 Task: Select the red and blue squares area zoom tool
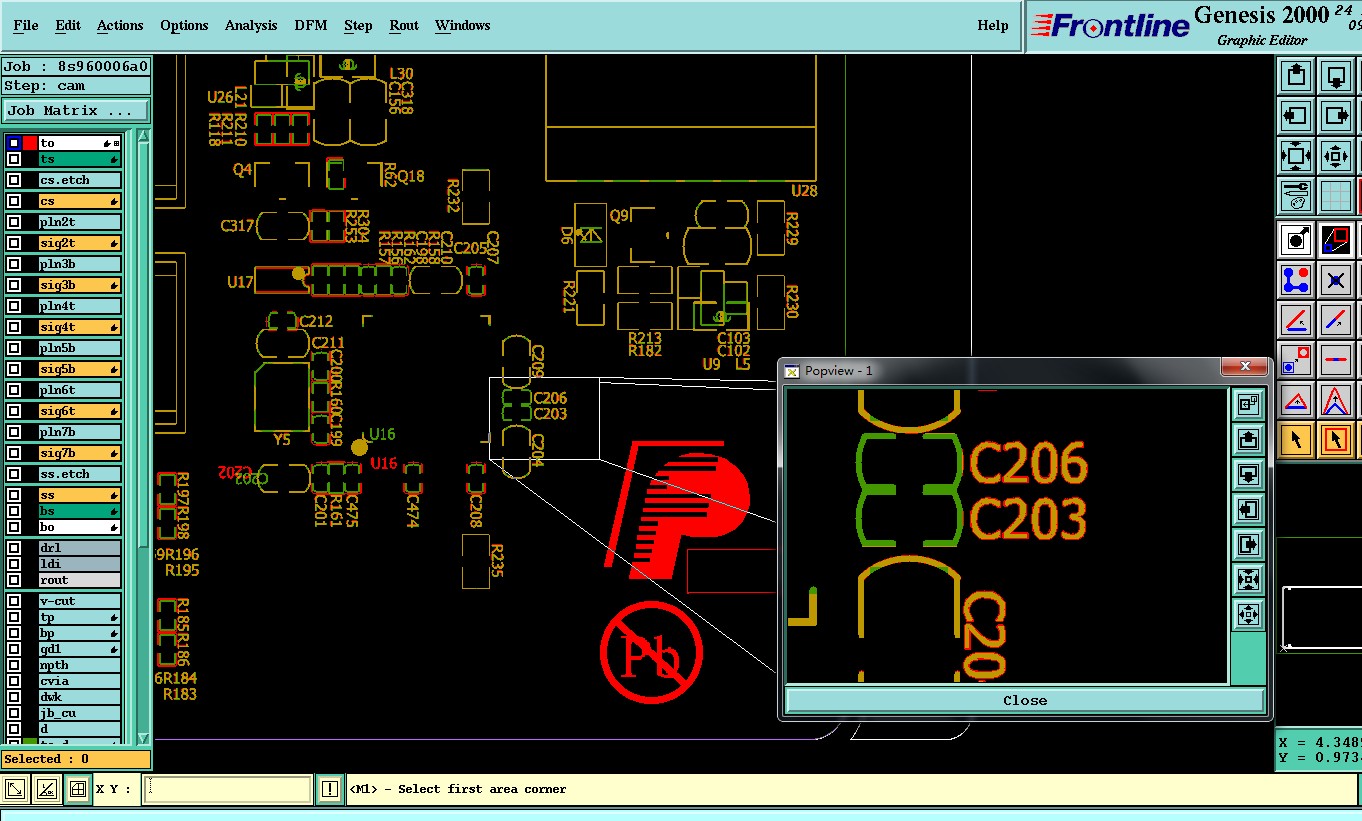click(x=1337, y=239)
